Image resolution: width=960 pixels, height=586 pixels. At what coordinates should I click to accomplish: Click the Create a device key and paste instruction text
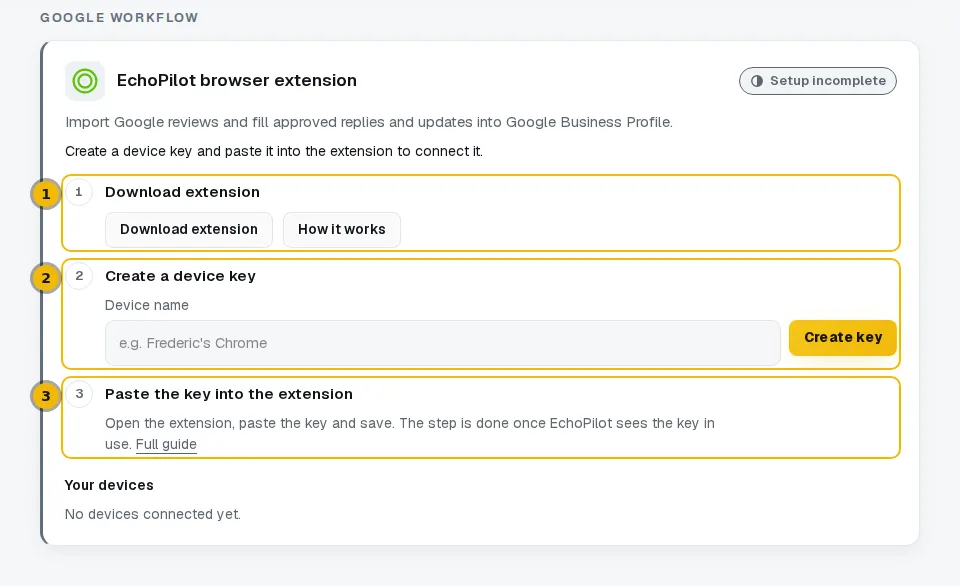[274, 151]
